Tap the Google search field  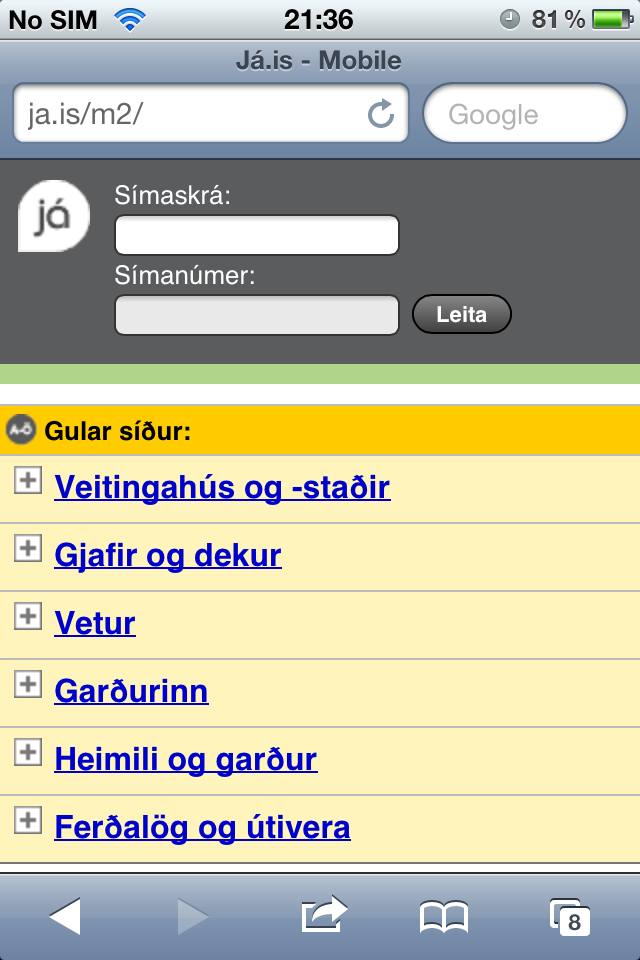pos(525,115)
